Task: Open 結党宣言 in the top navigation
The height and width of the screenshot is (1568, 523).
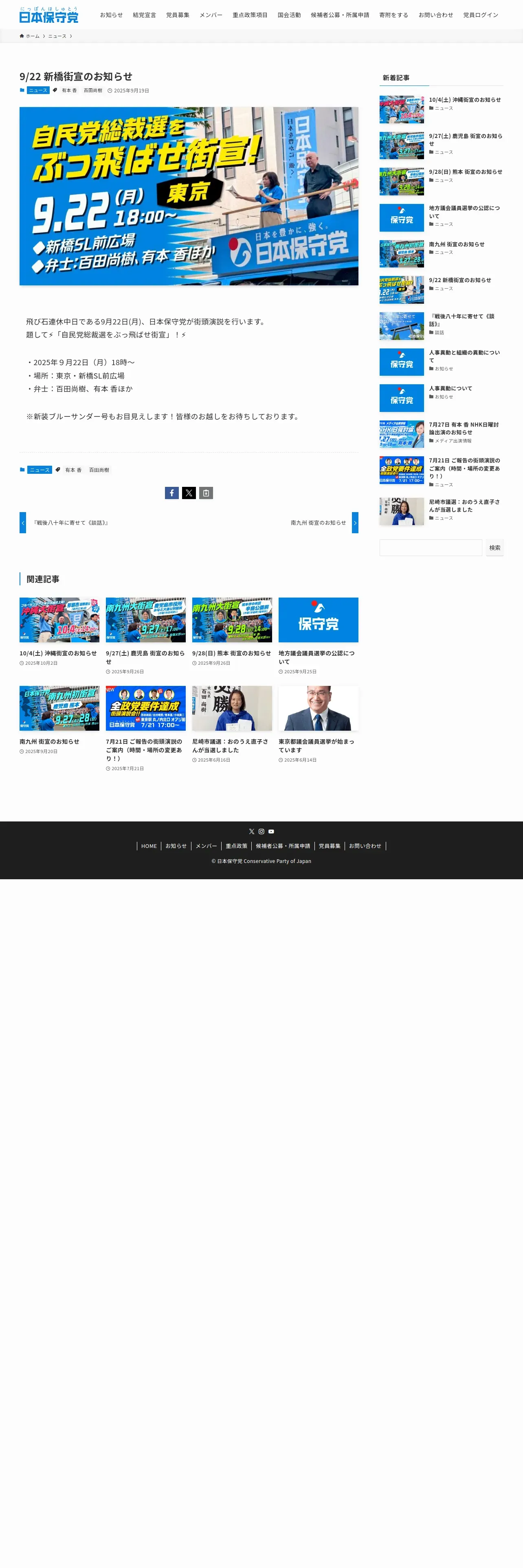Action: click(x=144, y=15)
